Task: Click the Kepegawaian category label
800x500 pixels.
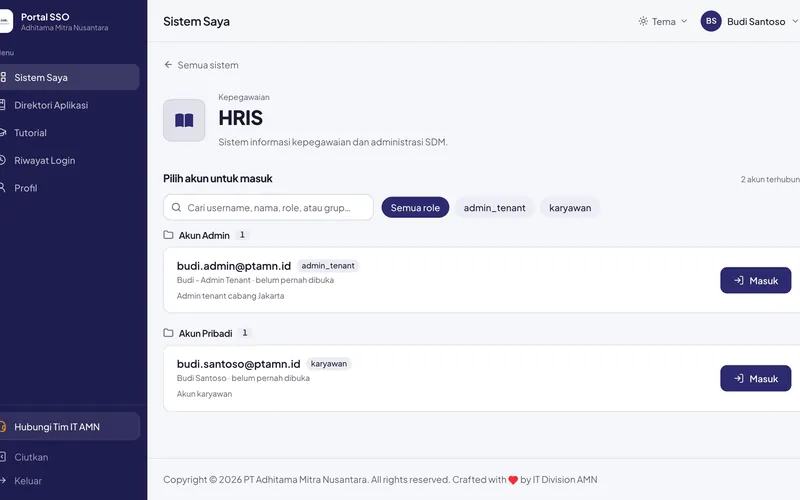Action: (x=244, y=97)
